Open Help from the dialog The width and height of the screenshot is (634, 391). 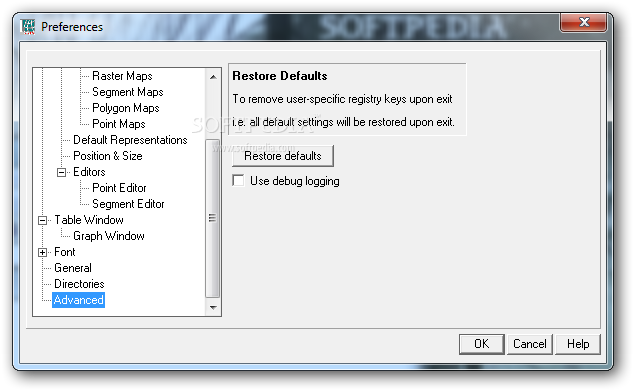click(x=578, y=344)
